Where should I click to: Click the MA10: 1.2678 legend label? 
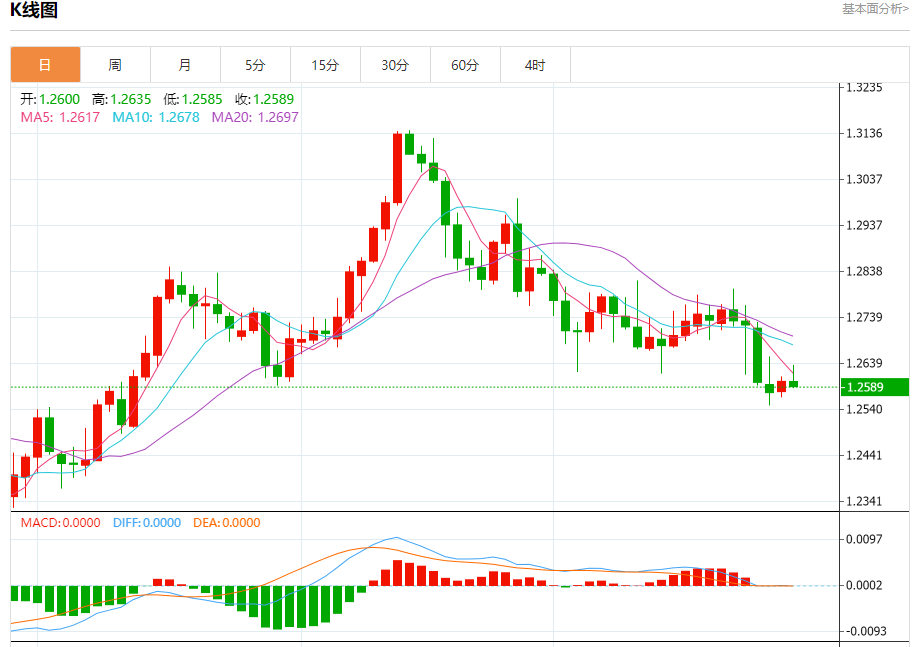[156, 117]
